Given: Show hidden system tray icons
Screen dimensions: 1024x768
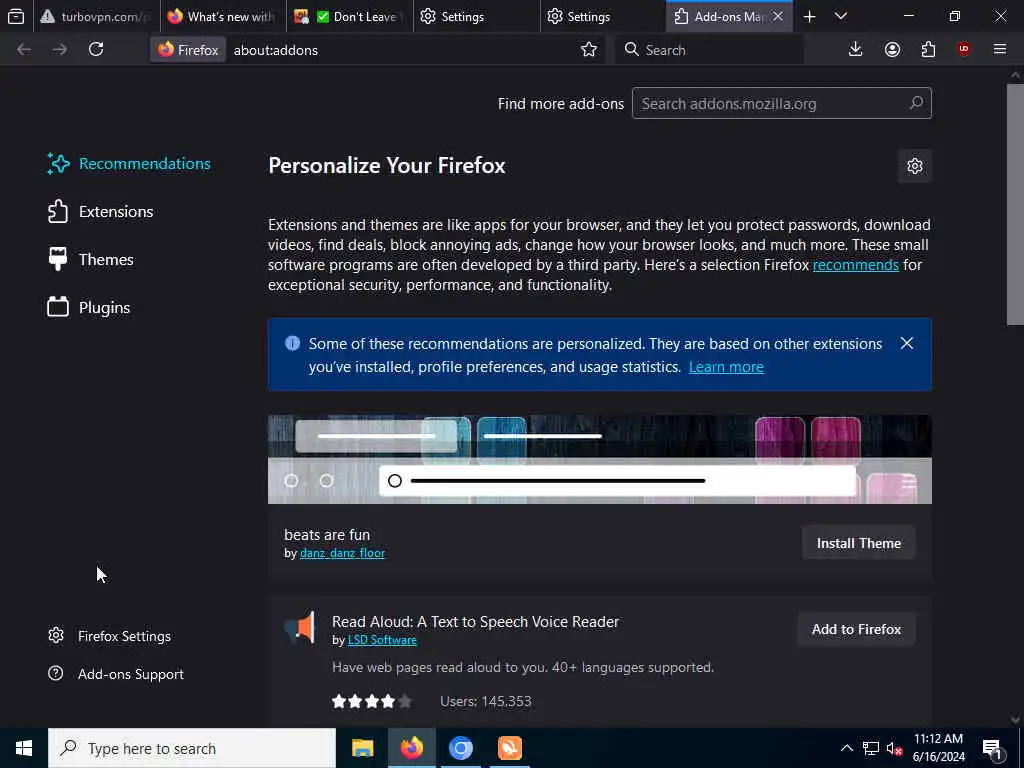Looking at the screenshot, I should [846, 748].
